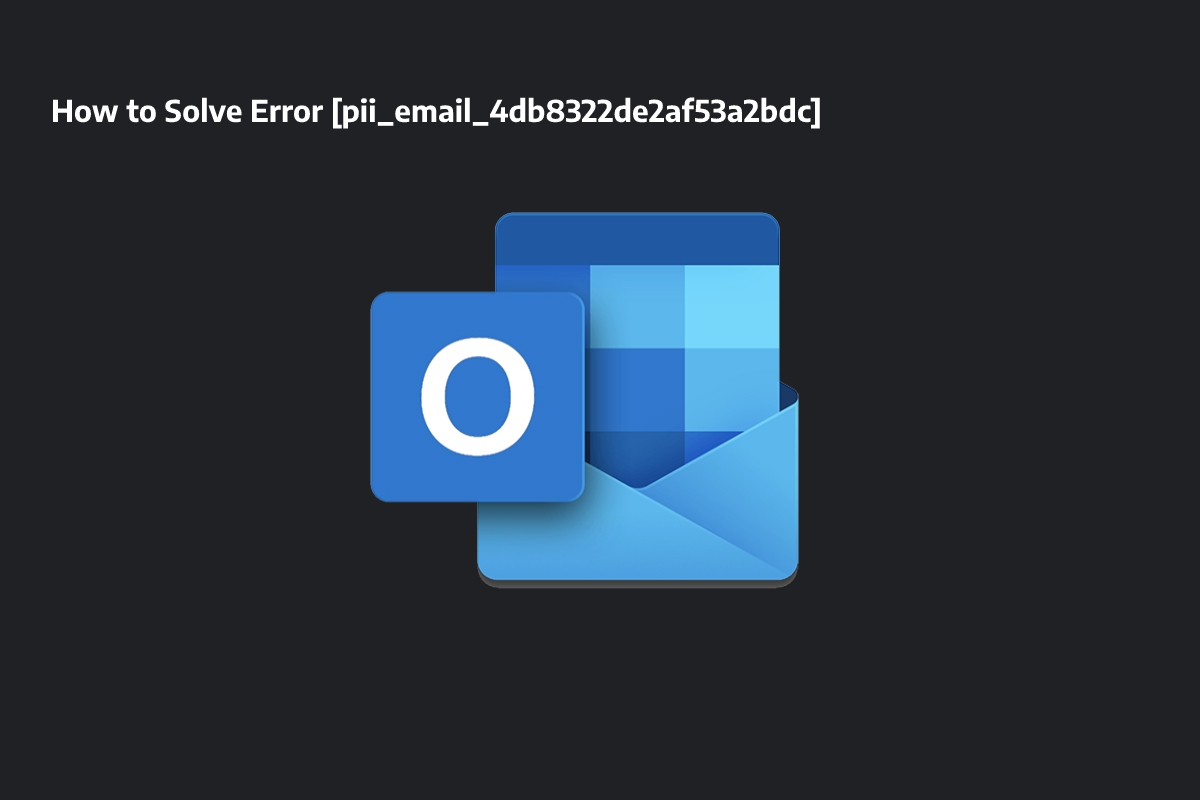Select the pii_email_4db8322de2af53a2bdc error code text
Screen dimensions: 1200x800
coord(575,114)
